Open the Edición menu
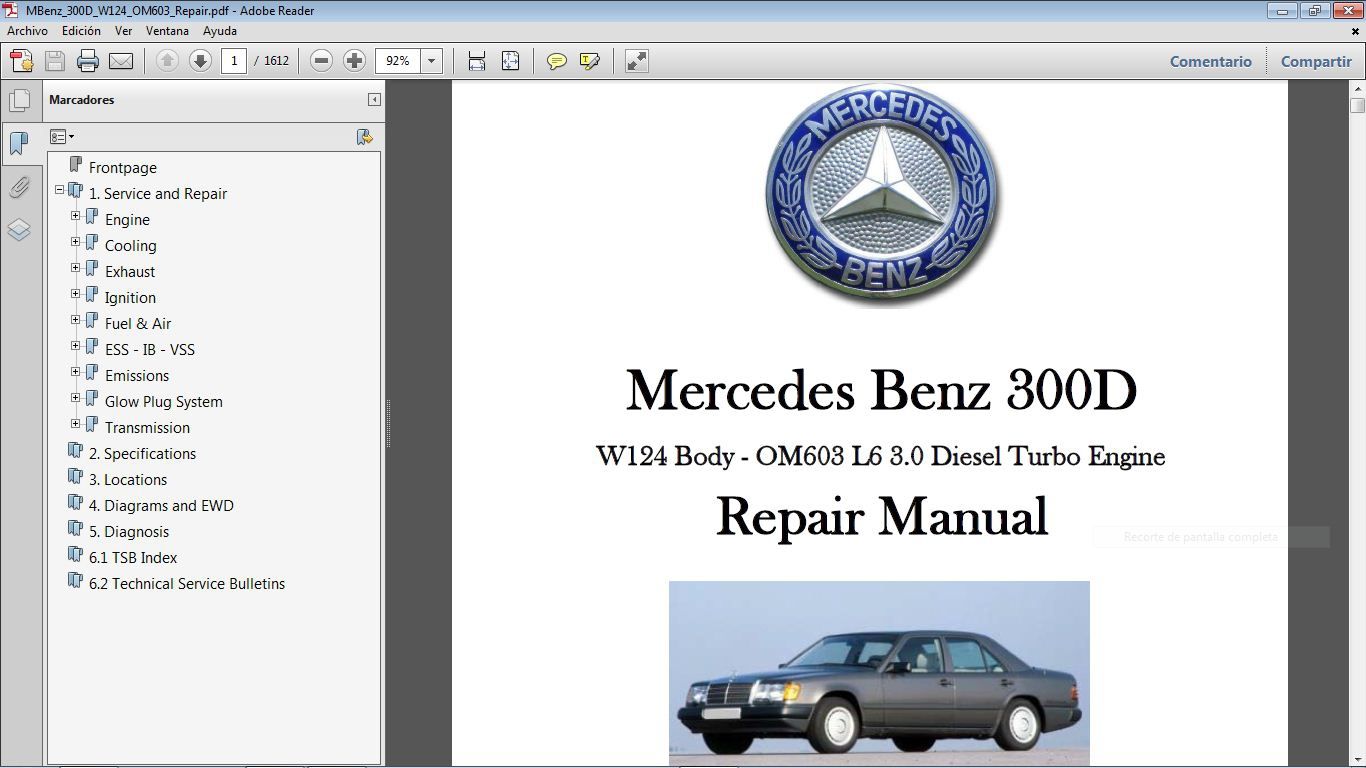This screenshot has width=1366, height=768. pyautogui.click(x=81, y=31)
